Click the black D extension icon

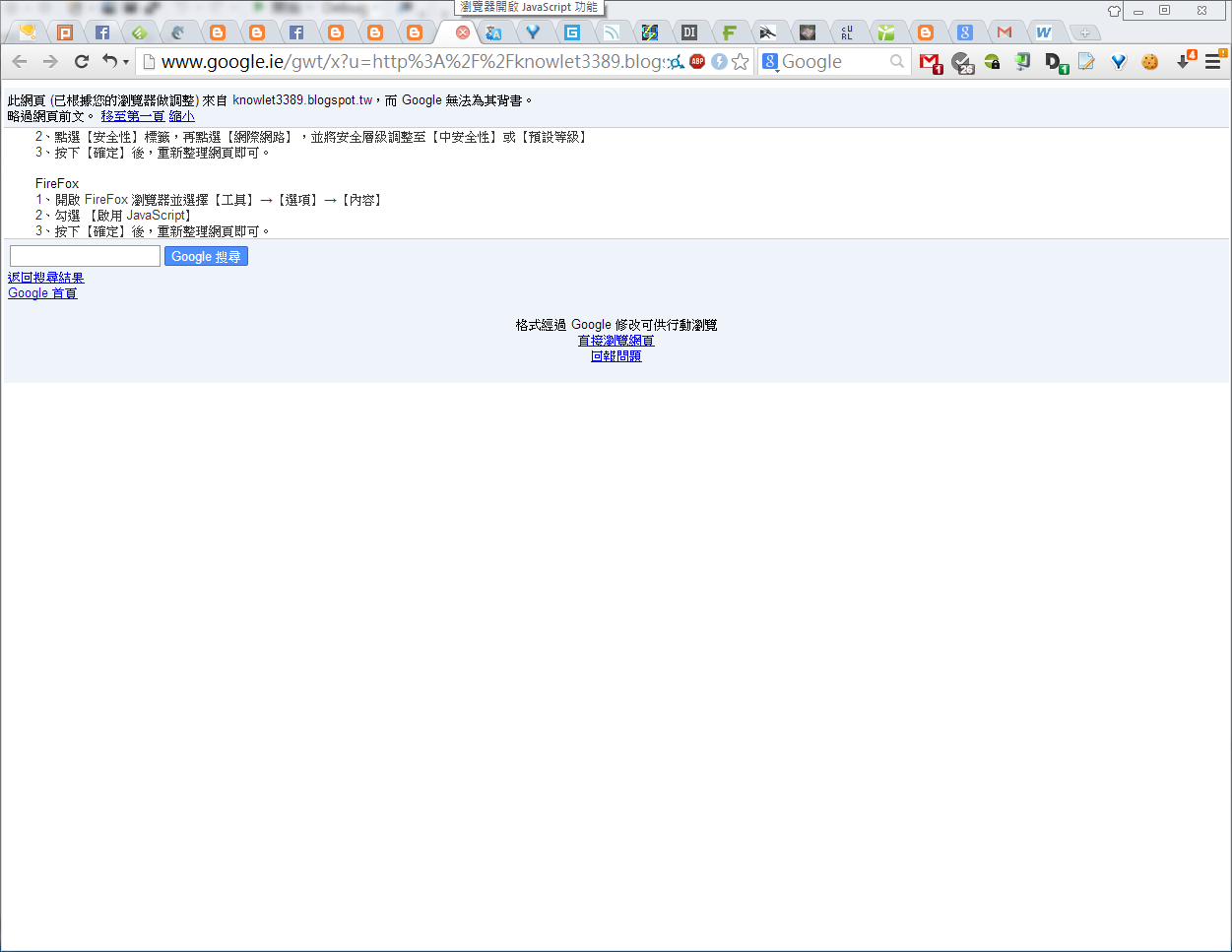1056,63
